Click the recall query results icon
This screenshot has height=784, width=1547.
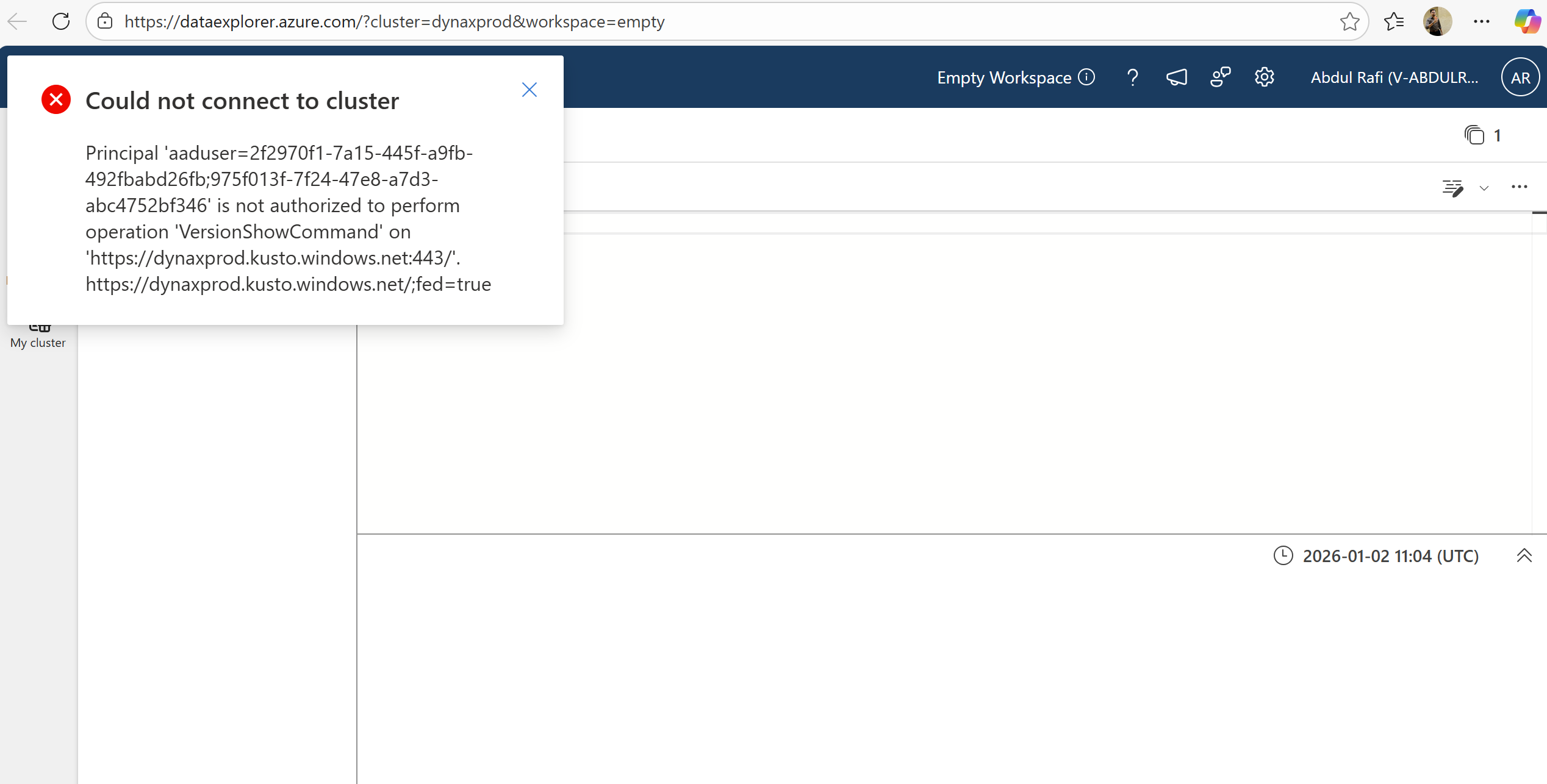click(1453, 188)
